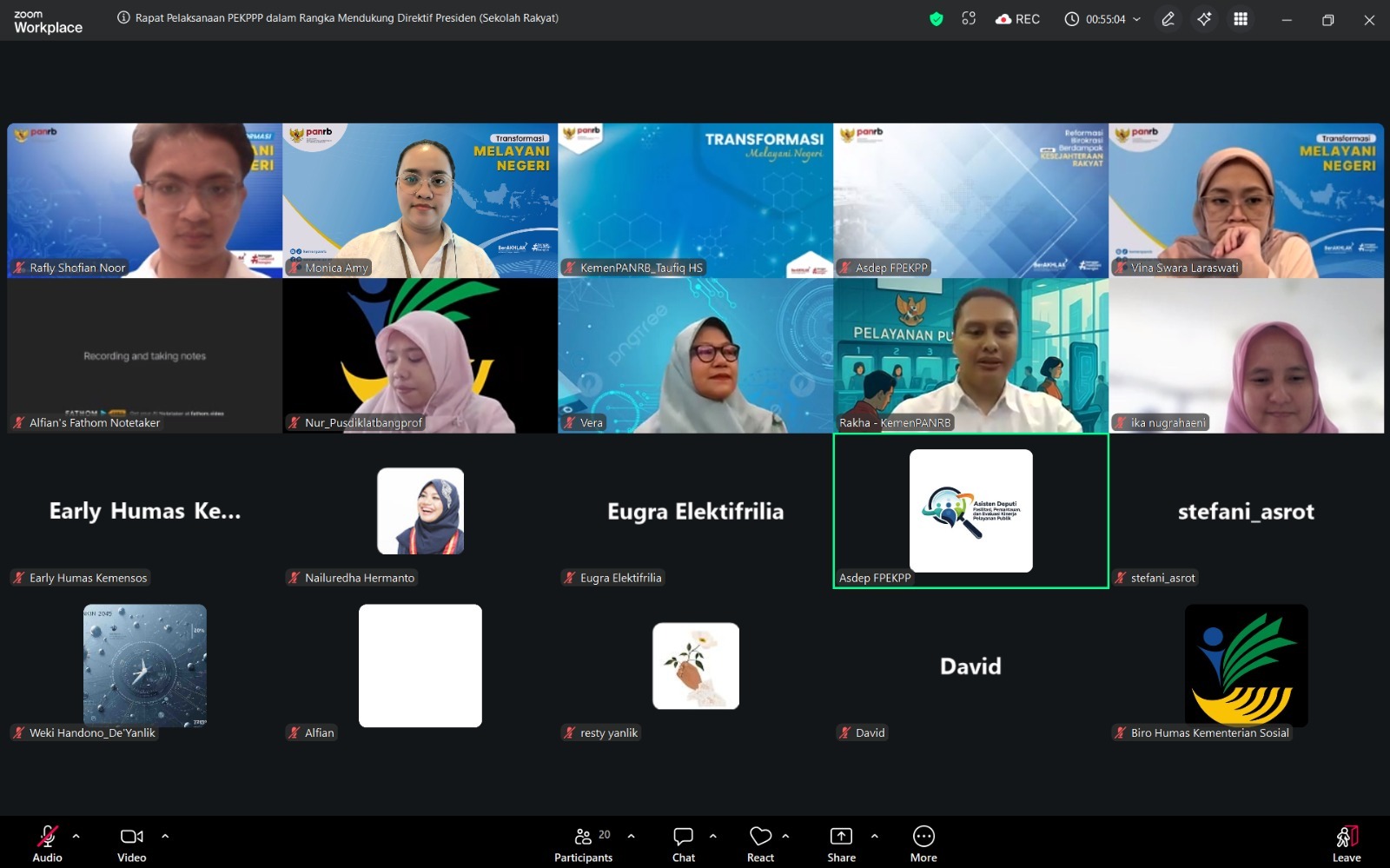Viewport: 1390px width, 868px height.
Task: Minimize the Zoom window
Action: pos(1287,19)
